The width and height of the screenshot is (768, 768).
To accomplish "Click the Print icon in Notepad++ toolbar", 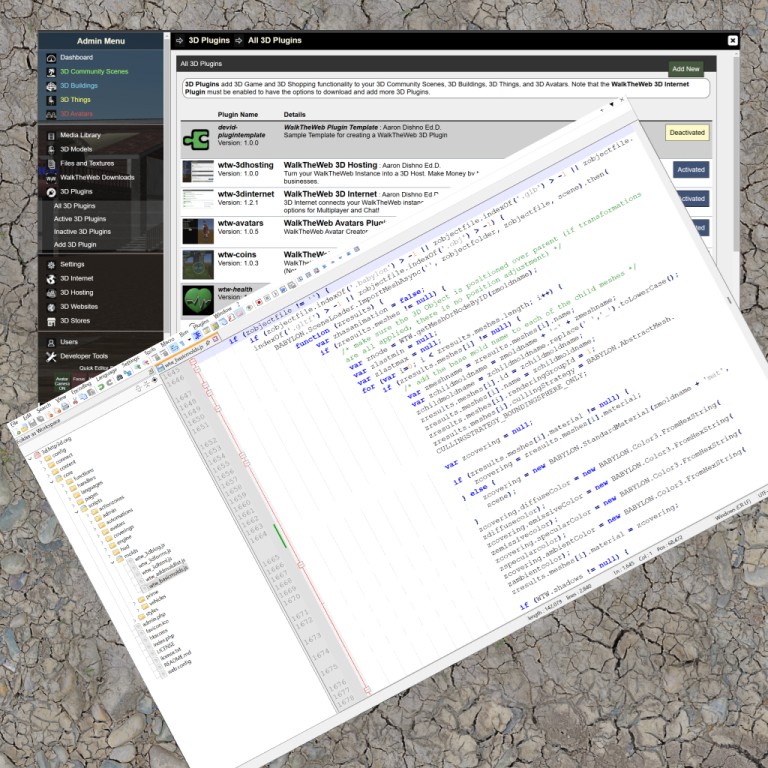I will [65, 406].
